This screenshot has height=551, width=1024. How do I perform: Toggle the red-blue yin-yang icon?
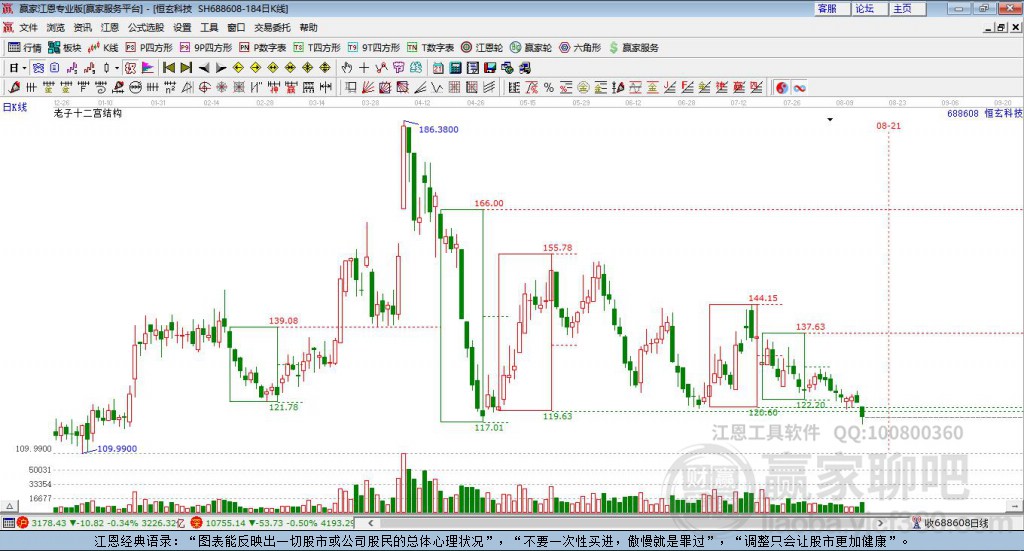pos(782,87)
